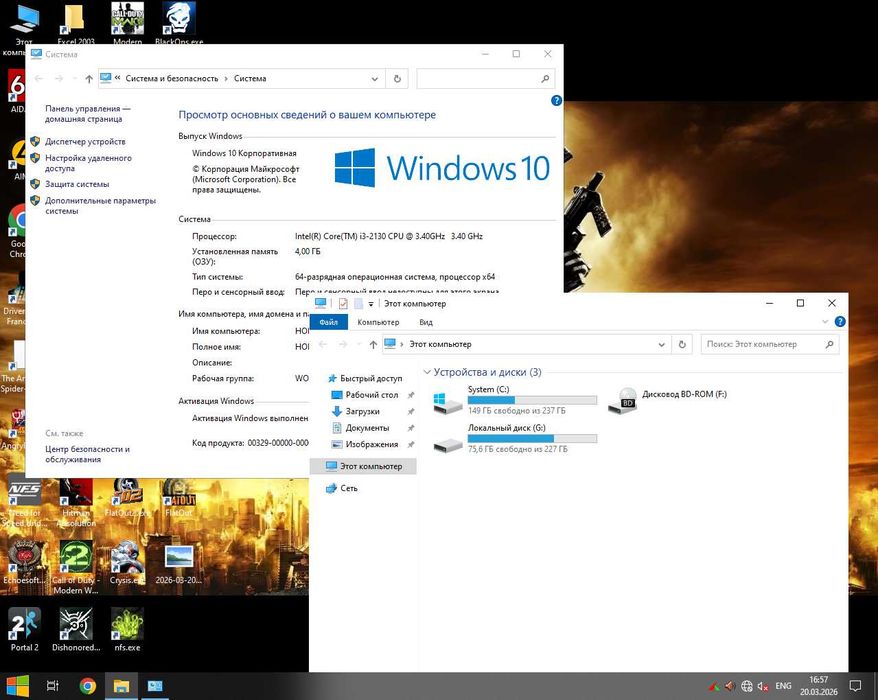Viewport: 878px width, 700px height.
Task: Click Windows 10 Корпоративная edition text
Action: coord(244,153)
